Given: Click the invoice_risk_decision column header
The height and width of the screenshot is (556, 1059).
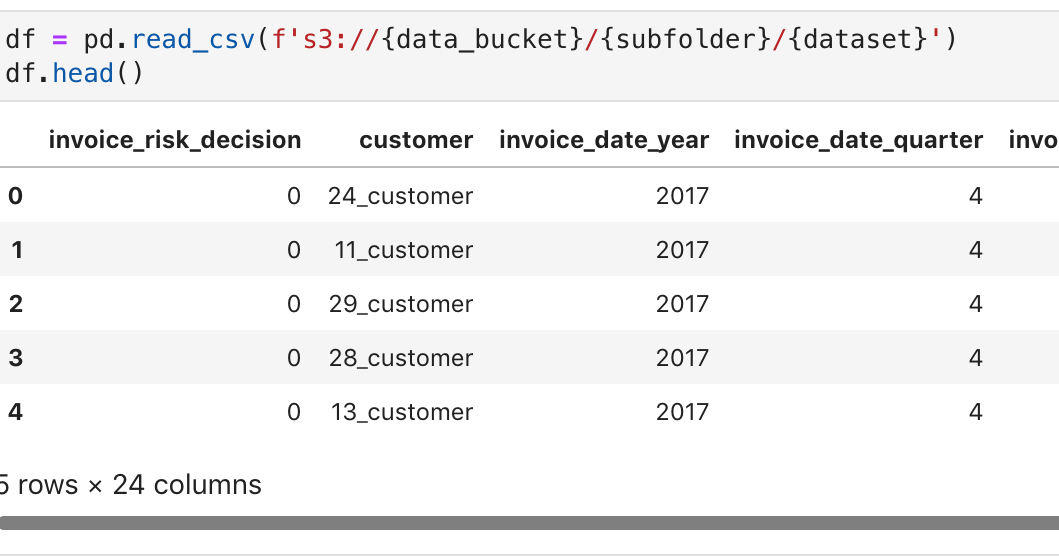Looking at the screenshot, I should [x=174, y=140].
